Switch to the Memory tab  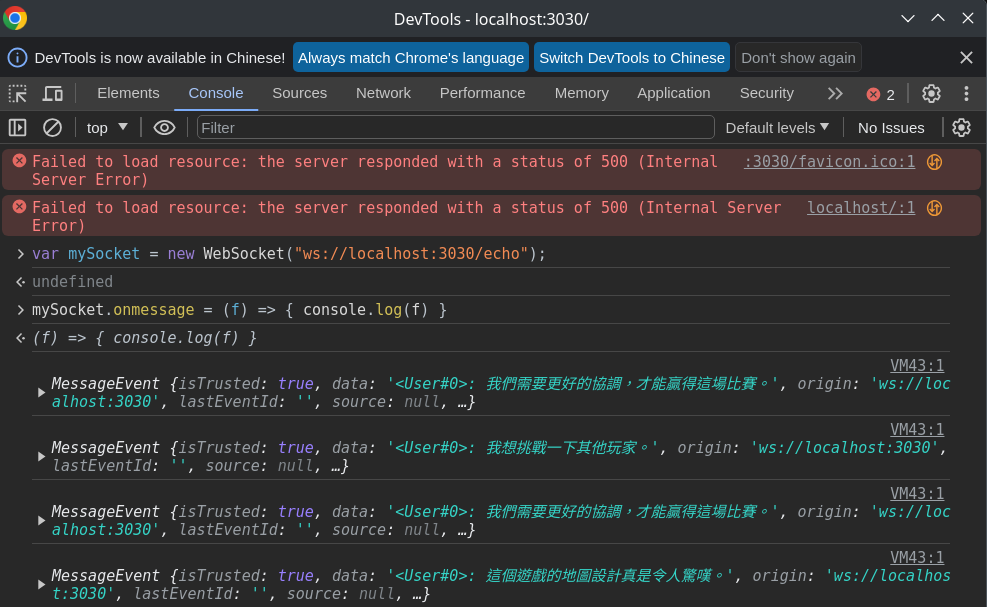582,93
